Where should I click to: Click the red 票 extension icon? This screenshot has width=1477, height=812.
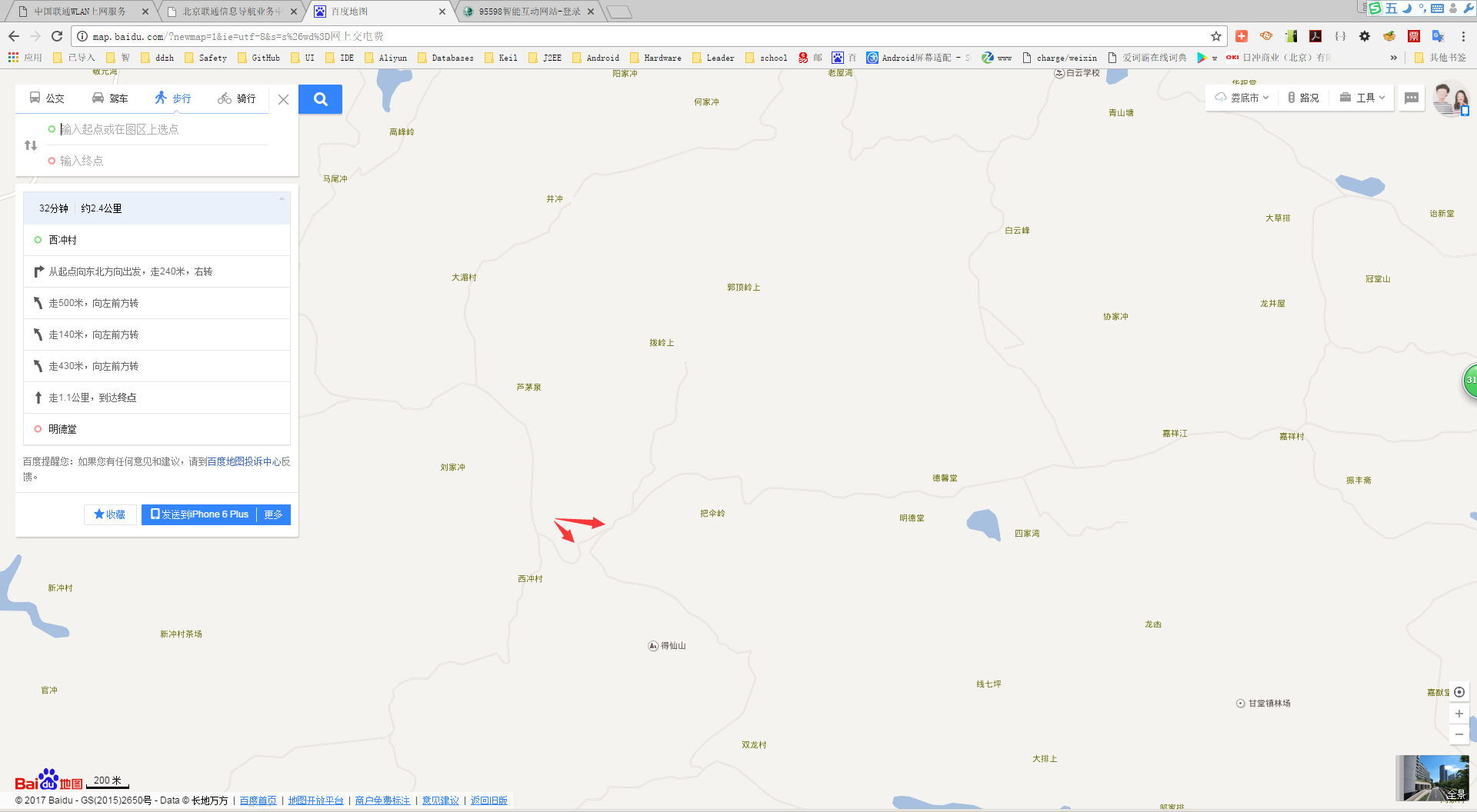coord(1414,36)
